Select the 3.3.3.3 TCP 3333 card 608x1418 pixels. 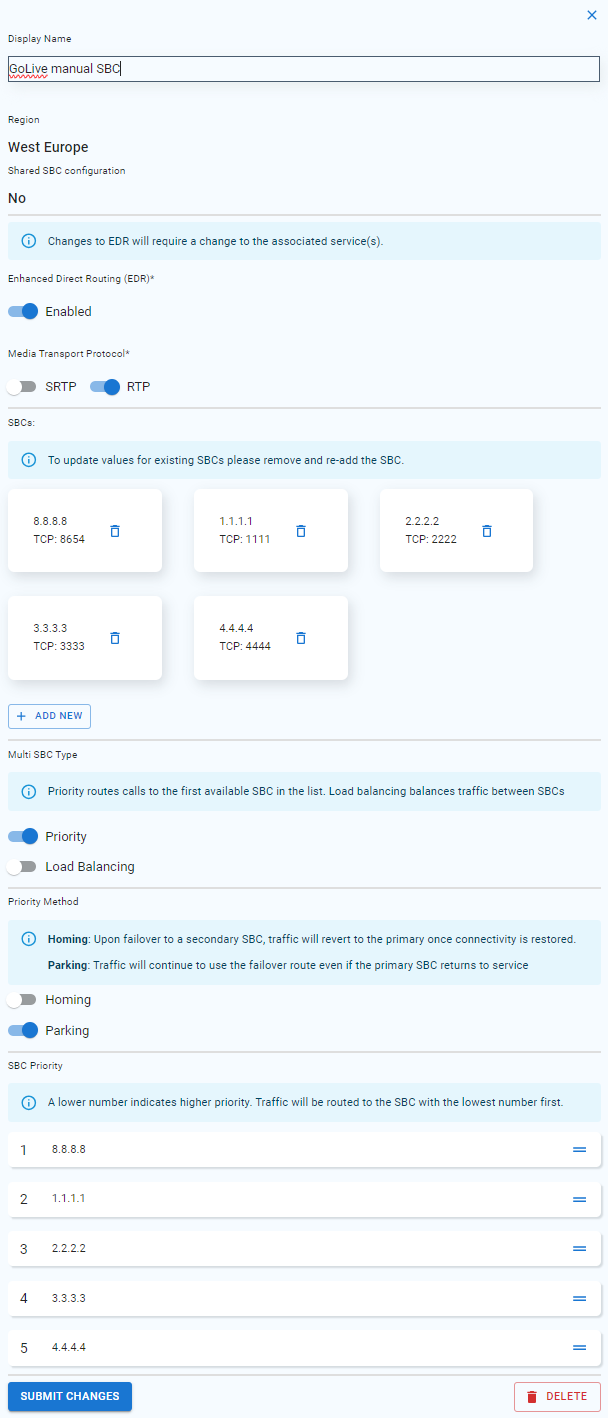click(85, 638)
